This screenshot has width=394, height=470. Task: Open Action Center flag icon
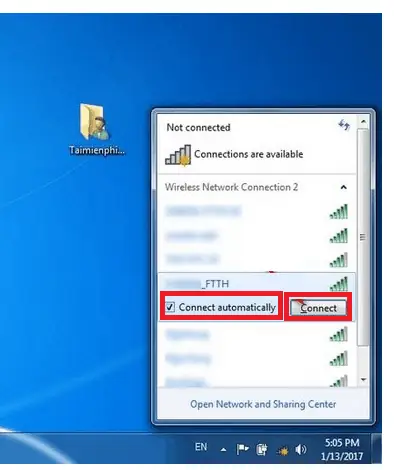tap(243, 449)
